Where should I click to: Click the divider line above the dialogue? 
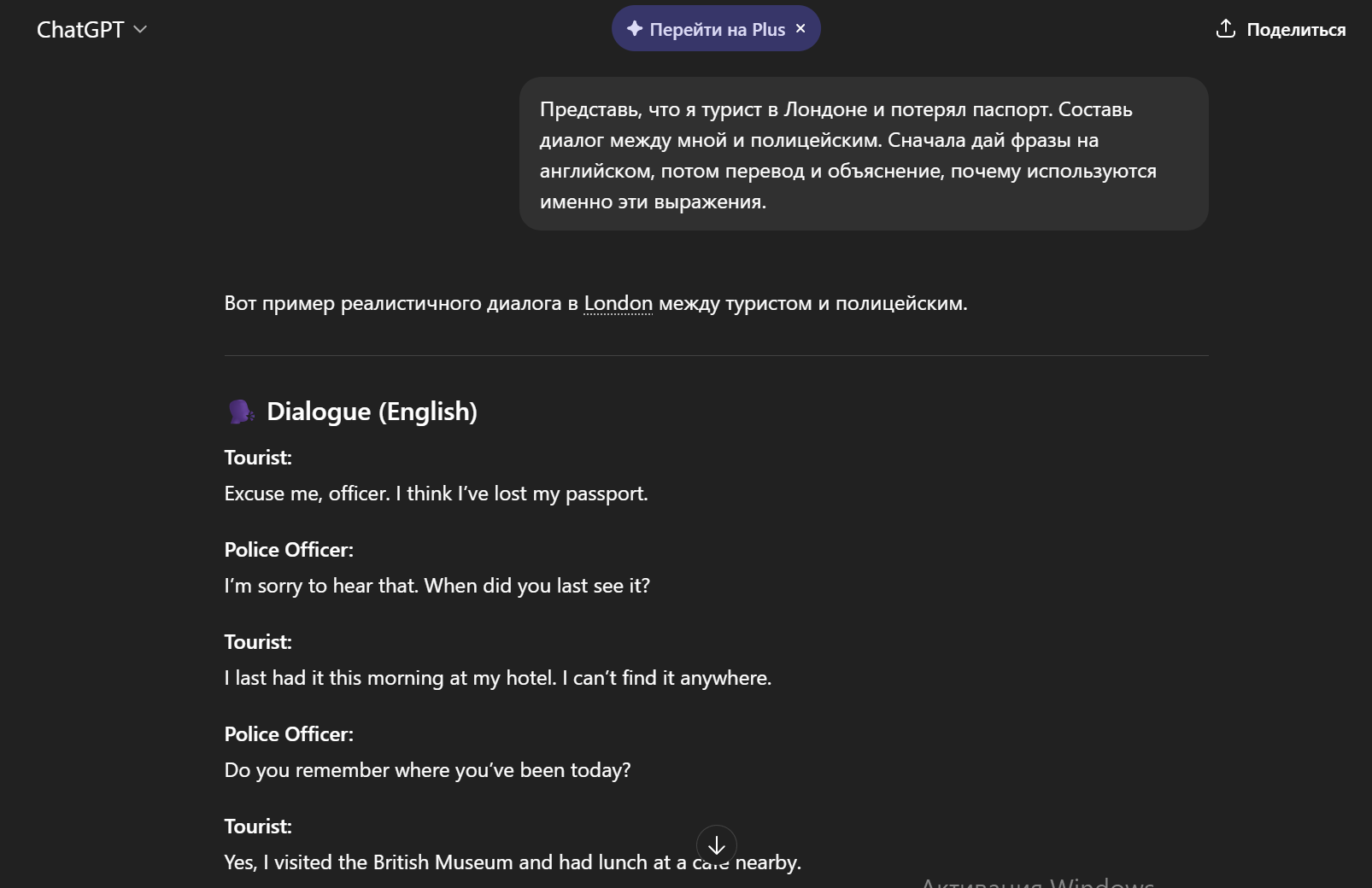click(x=716, y=355)
